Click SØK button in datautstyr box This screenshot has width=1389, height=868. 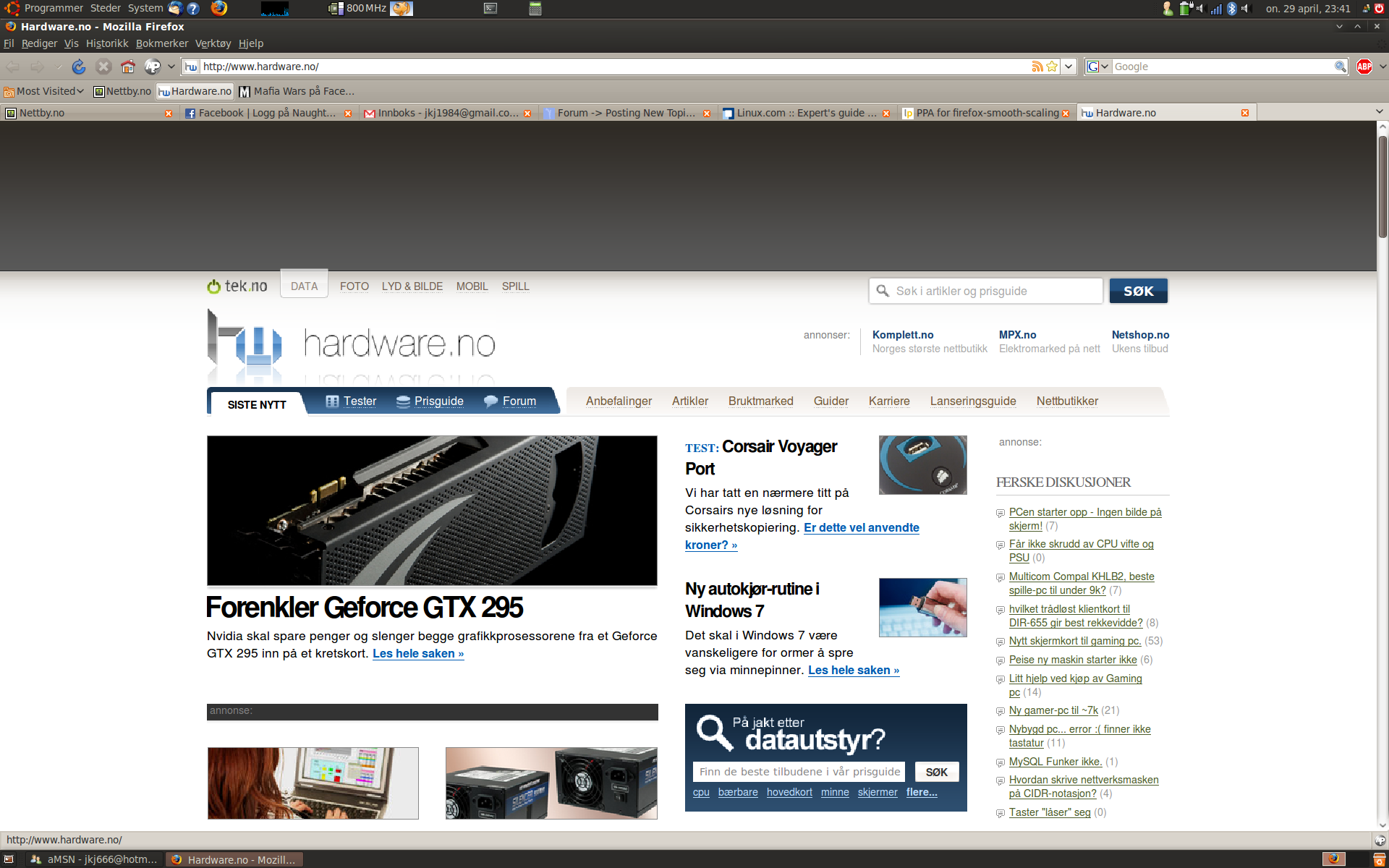(x=937, y=772)
